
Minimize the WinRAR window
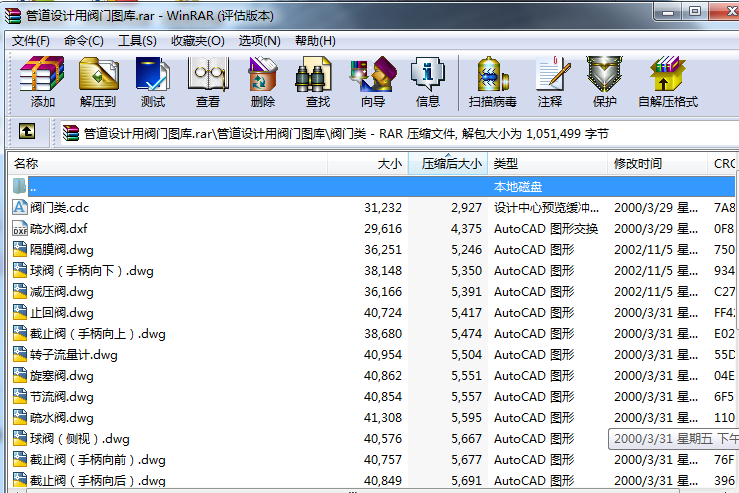point(668,12)
